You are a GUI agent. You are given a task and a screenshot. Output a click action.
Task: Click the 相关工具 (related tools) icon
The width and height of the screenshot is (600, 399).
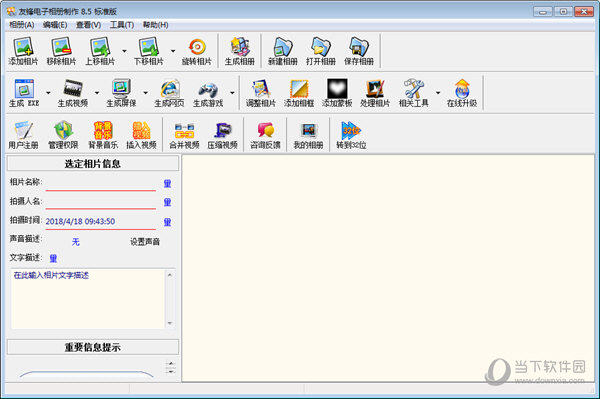tap(414, 93)
